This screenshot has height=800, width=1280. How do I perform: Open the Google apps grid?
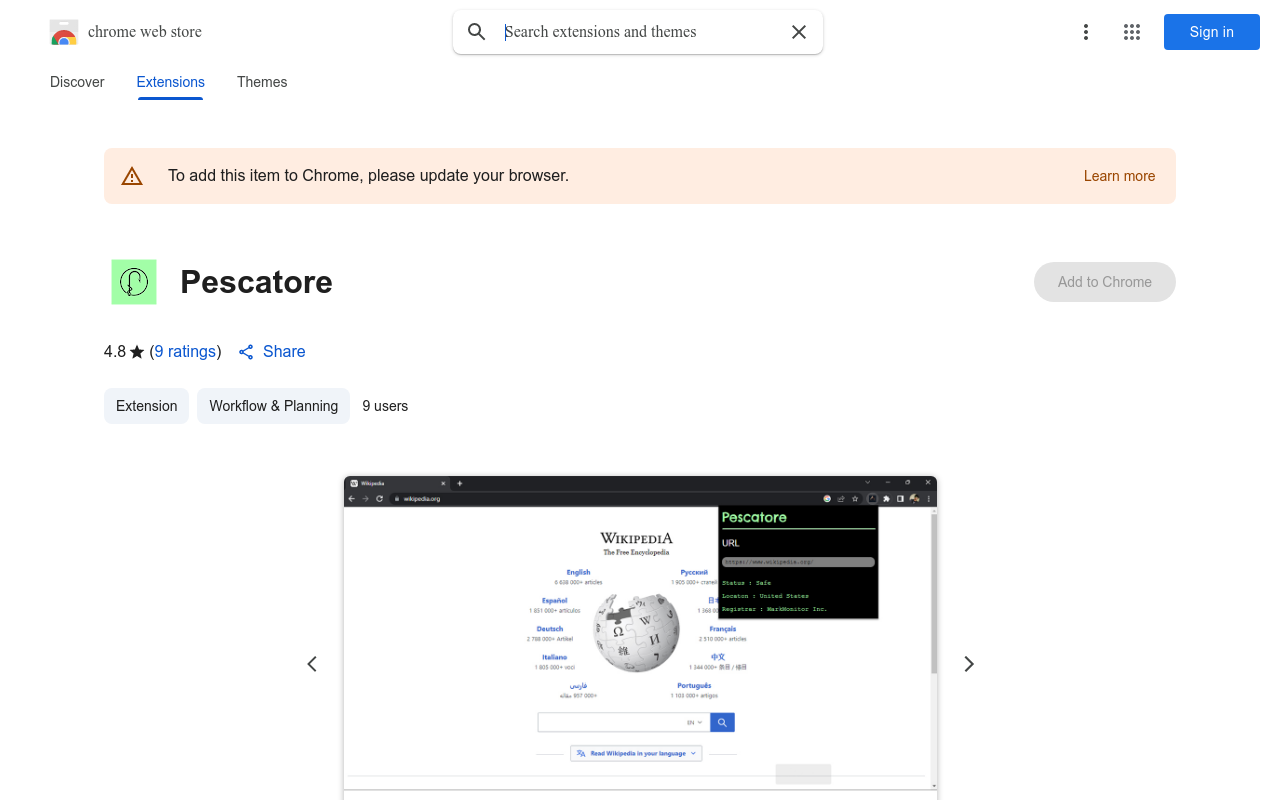(x=1132, y=32)
